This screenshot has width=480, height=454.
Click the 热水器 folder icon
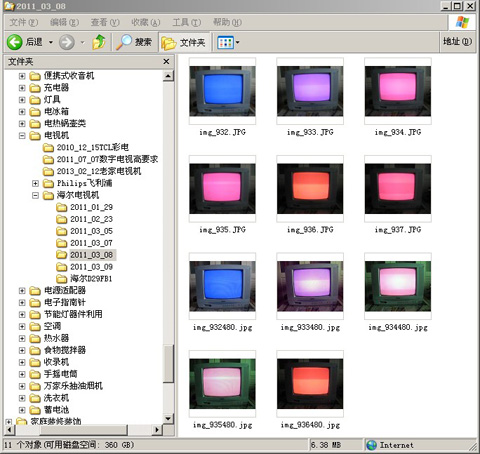[35, 338]
